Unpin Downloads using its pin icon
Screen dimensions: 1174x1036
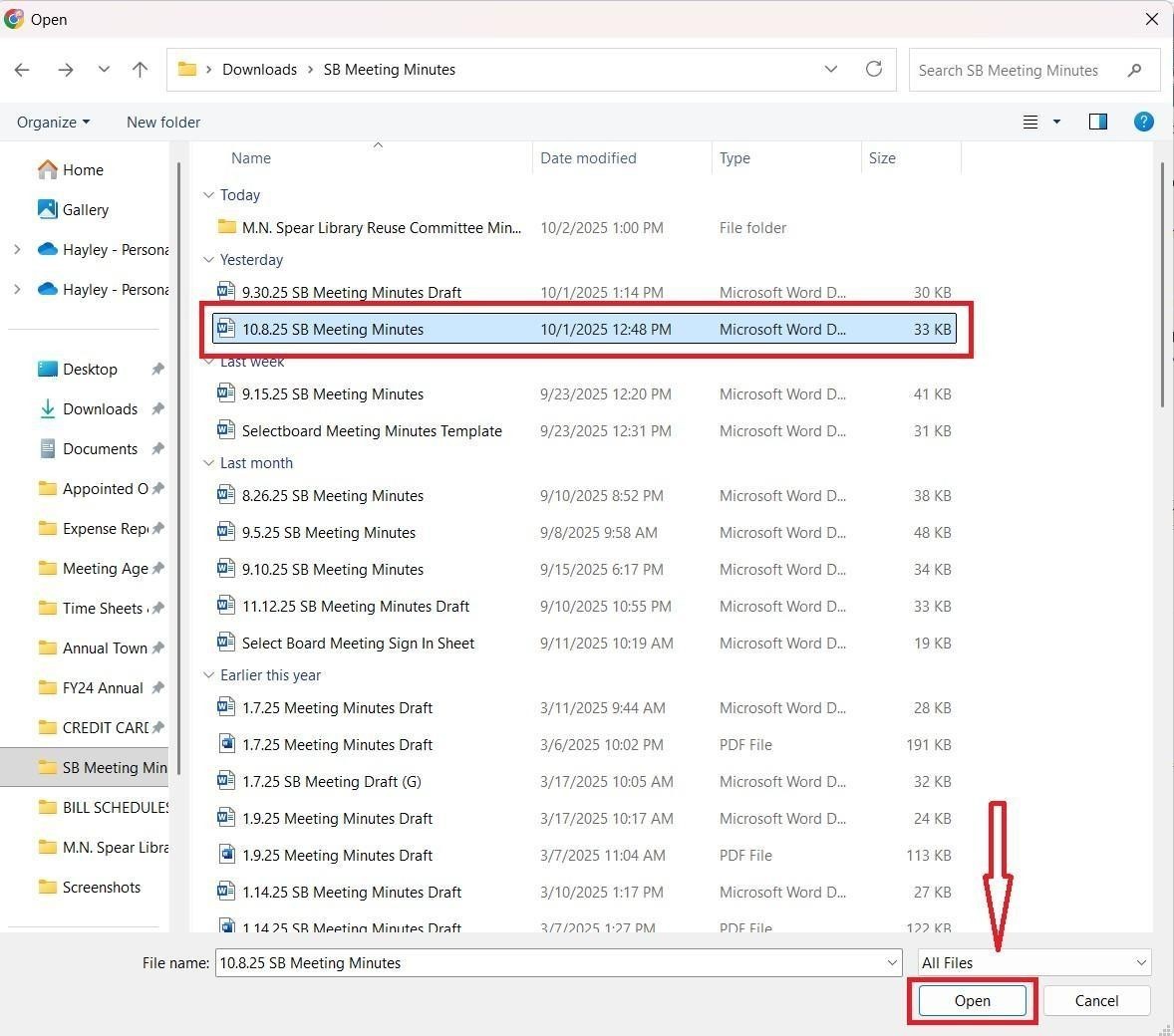[157, 408]
